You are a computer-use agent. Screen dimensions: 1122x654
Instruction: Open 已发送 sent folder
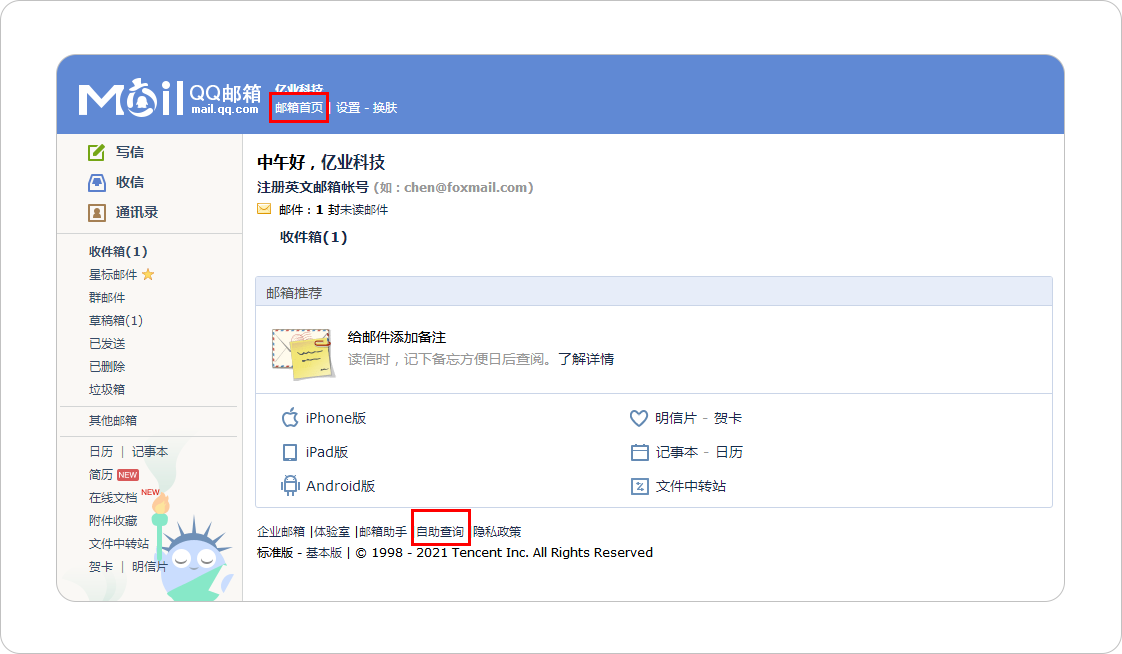pyautogui.click(x=107, y=343)
